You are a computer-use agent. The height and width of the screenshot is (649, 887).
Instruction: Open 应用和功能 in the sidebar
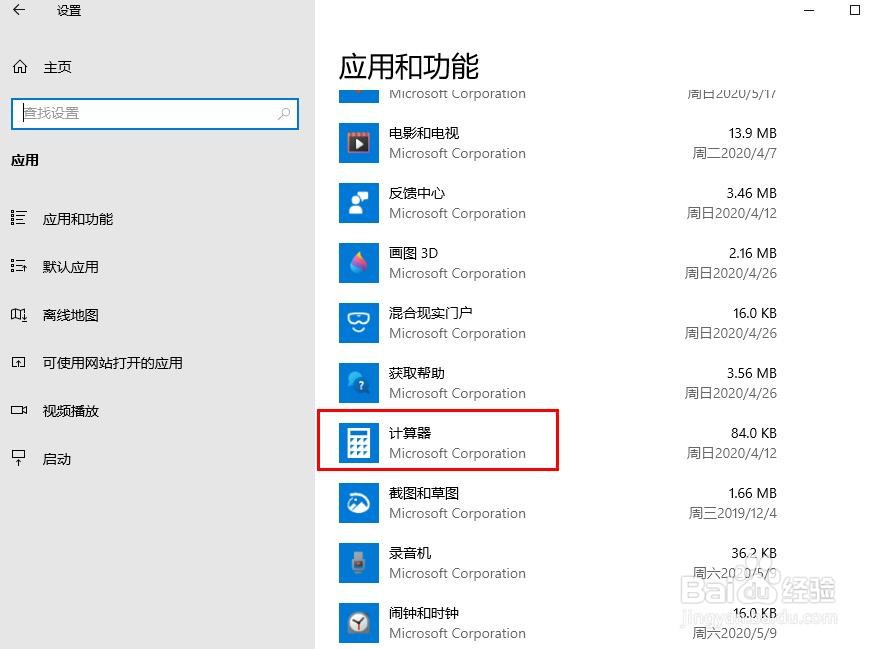78,219
